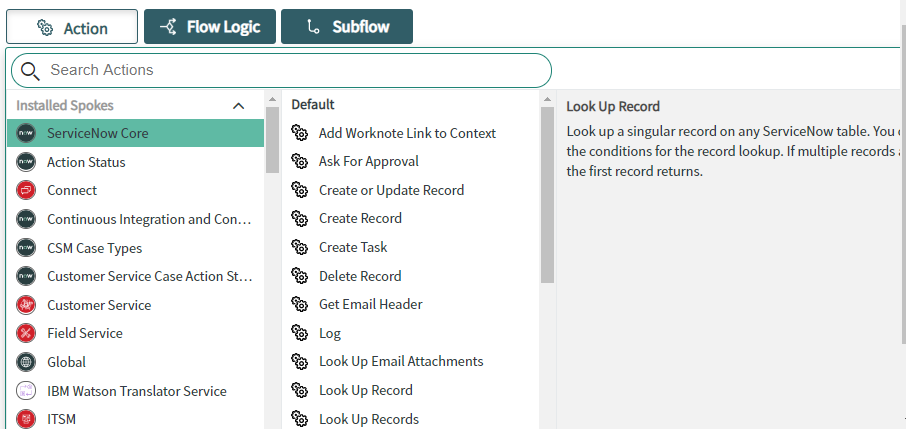This screenshot has width=906, height=429.
Task: Click the Customer Service spoke icon
Action: click(x=26, y=305)
